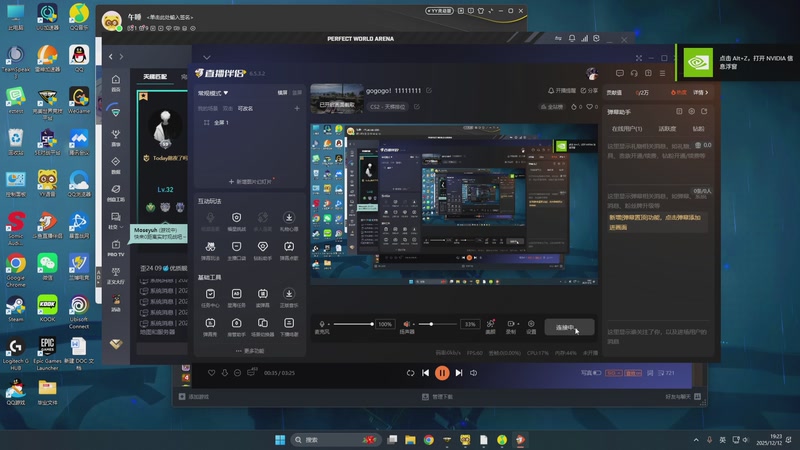Adjust the speaker volume slider
Screen dimensions: 800x450
(x=437, y=324)
